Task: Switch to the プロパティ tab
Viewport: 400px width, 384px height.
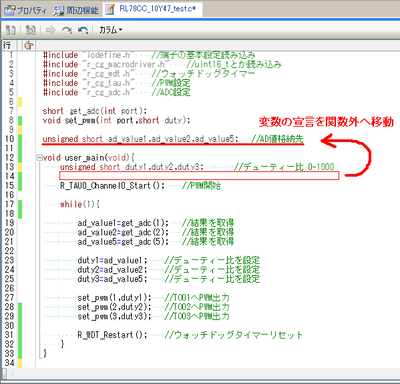Action: 26,10
